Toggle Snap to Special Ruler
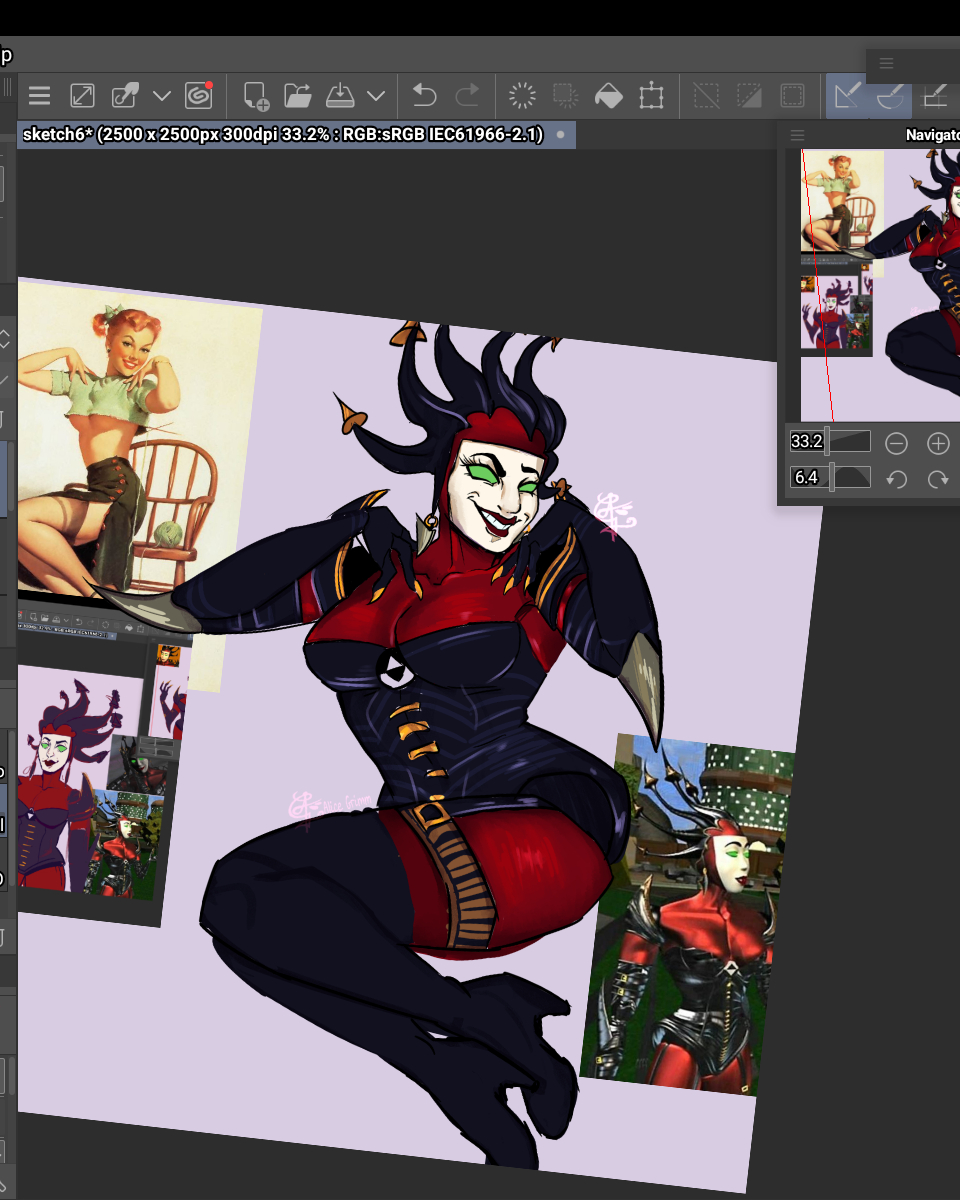This screenshot has width=960, height=1200. 890,96
